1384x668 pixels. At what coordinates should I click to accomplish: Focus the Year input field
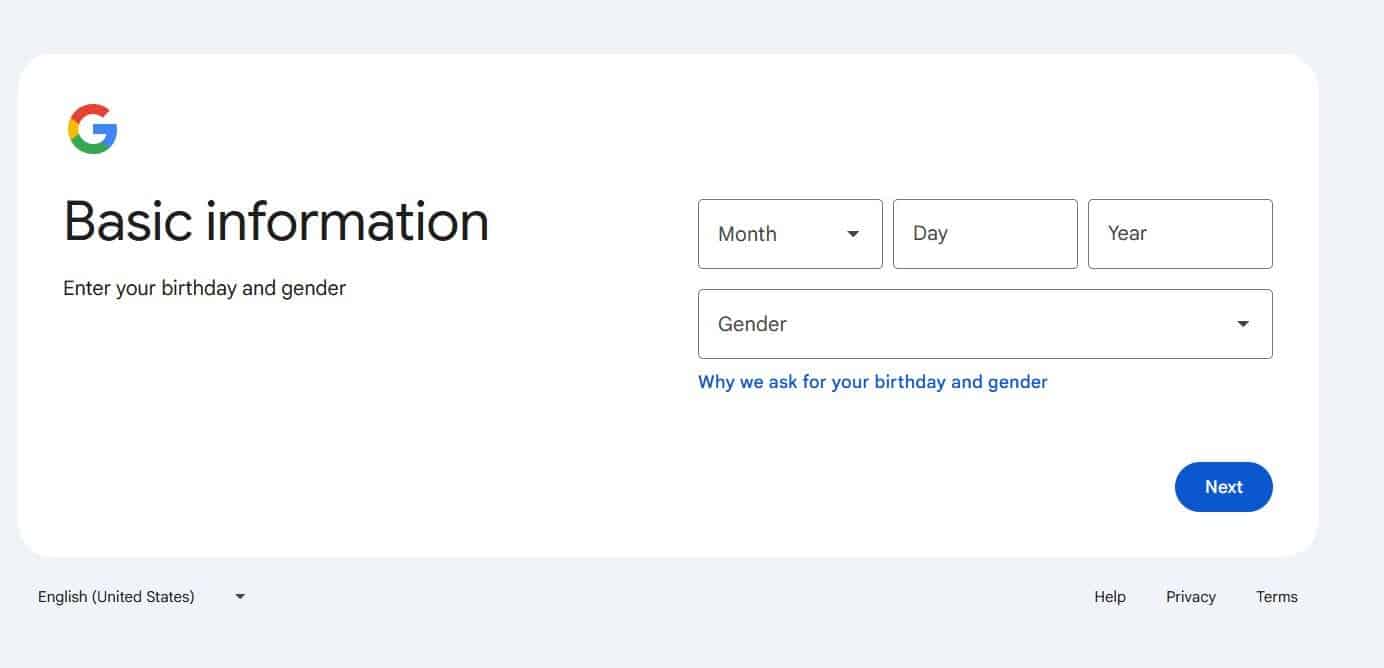click(1180, 234)
